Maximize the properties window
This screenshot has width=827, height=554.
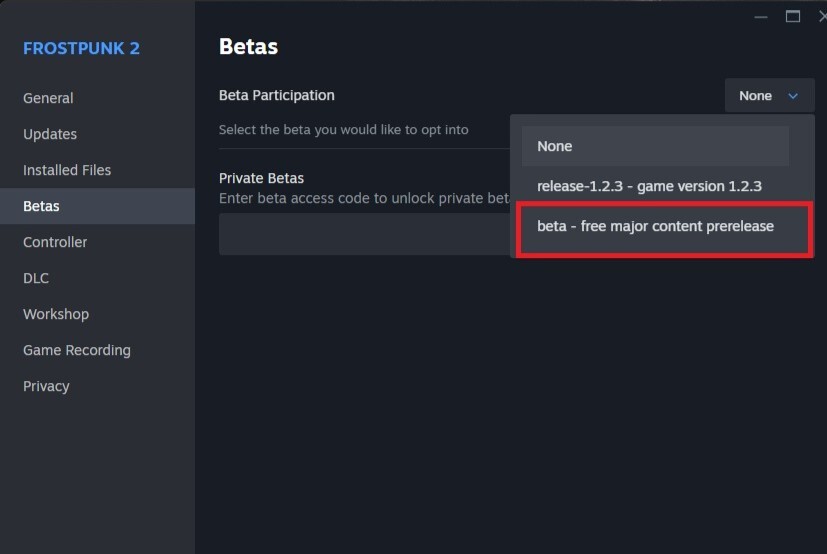793,17
